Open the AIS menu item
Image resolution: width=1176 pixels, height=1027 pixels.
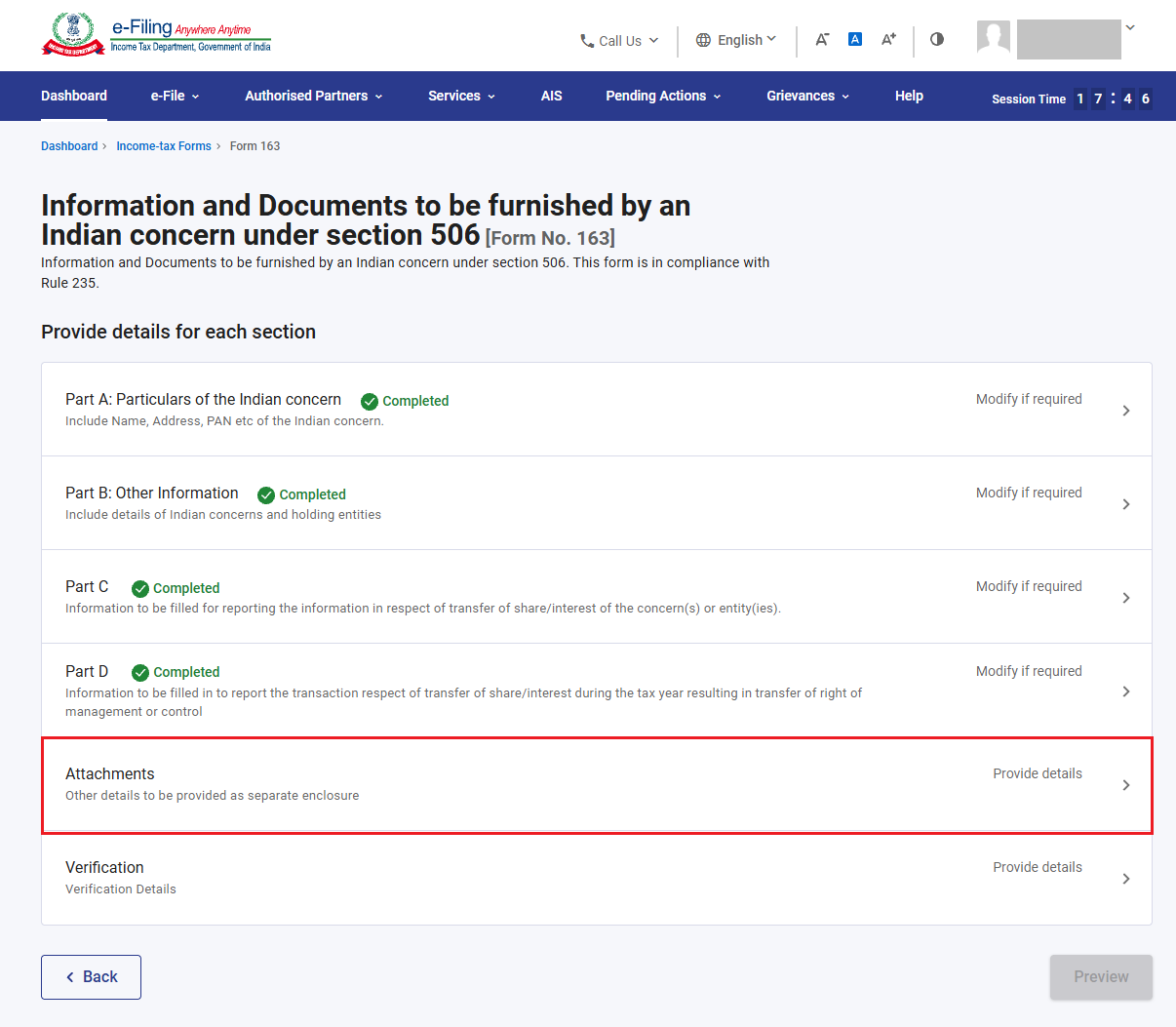pos(552,96)
